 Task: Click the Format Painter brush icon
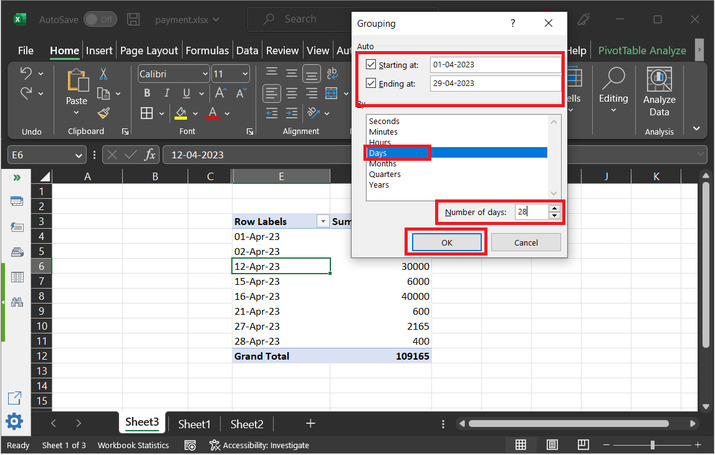(102, 112)
